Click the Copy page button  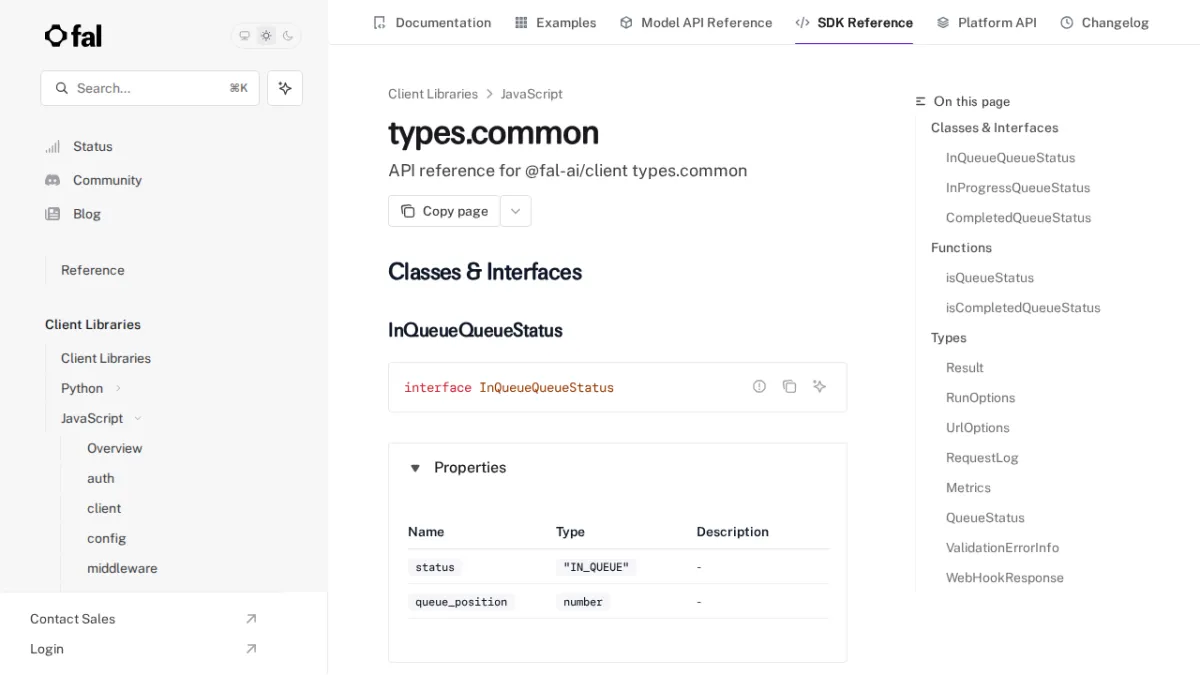tap(444, 211)
